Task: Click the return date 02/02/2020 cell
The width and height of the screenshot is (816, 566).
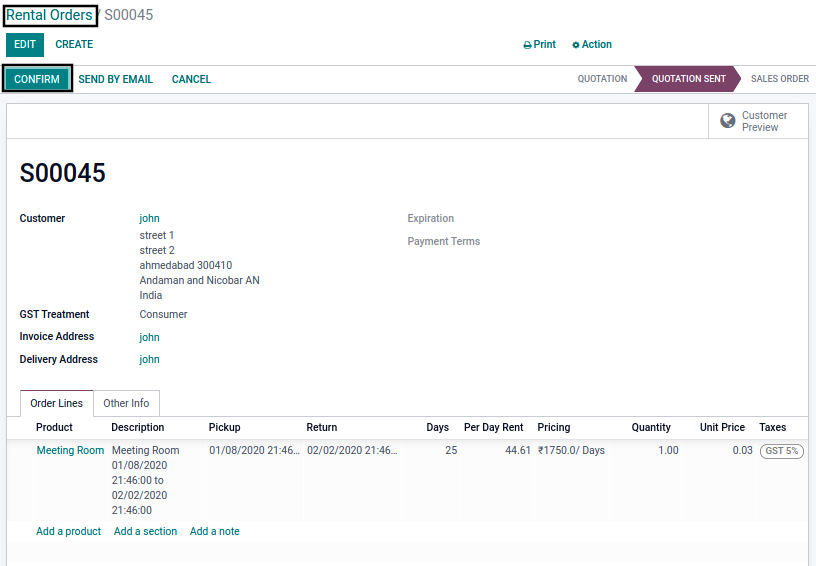Action: pos(352,451)
